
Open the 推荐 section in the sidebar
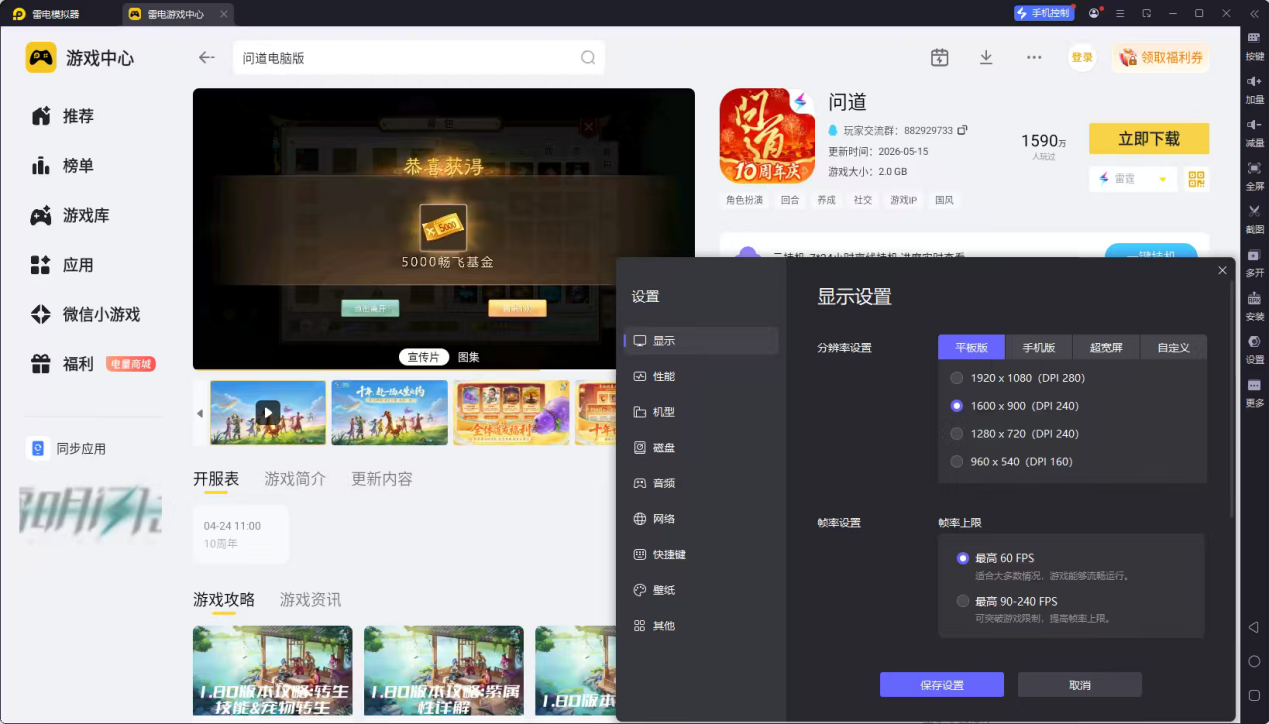[x=62, y=116]
